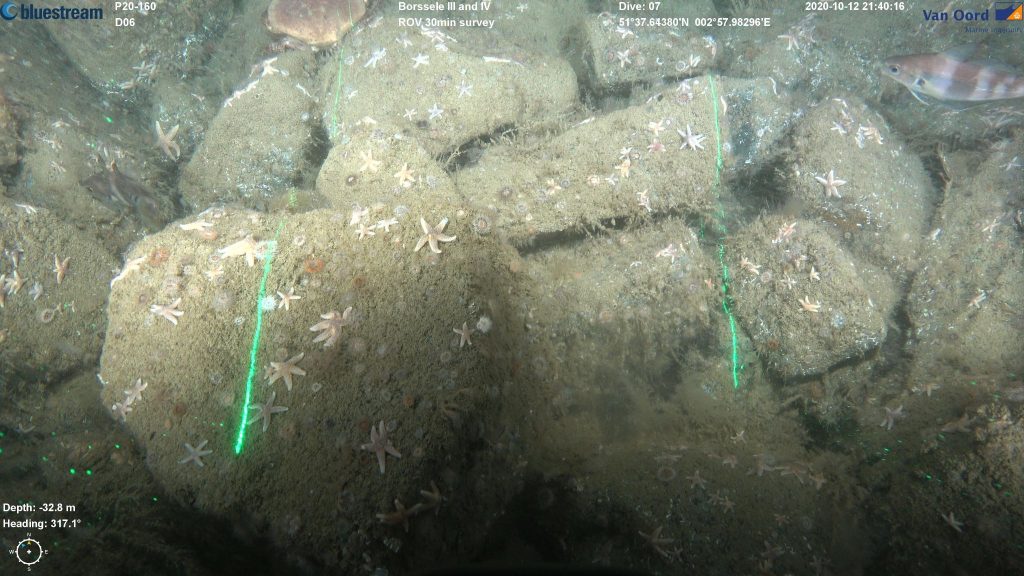This screenshot has width=1024, height=576.
Task: Click the left green laser line
Action: click(x=255, y=340)
